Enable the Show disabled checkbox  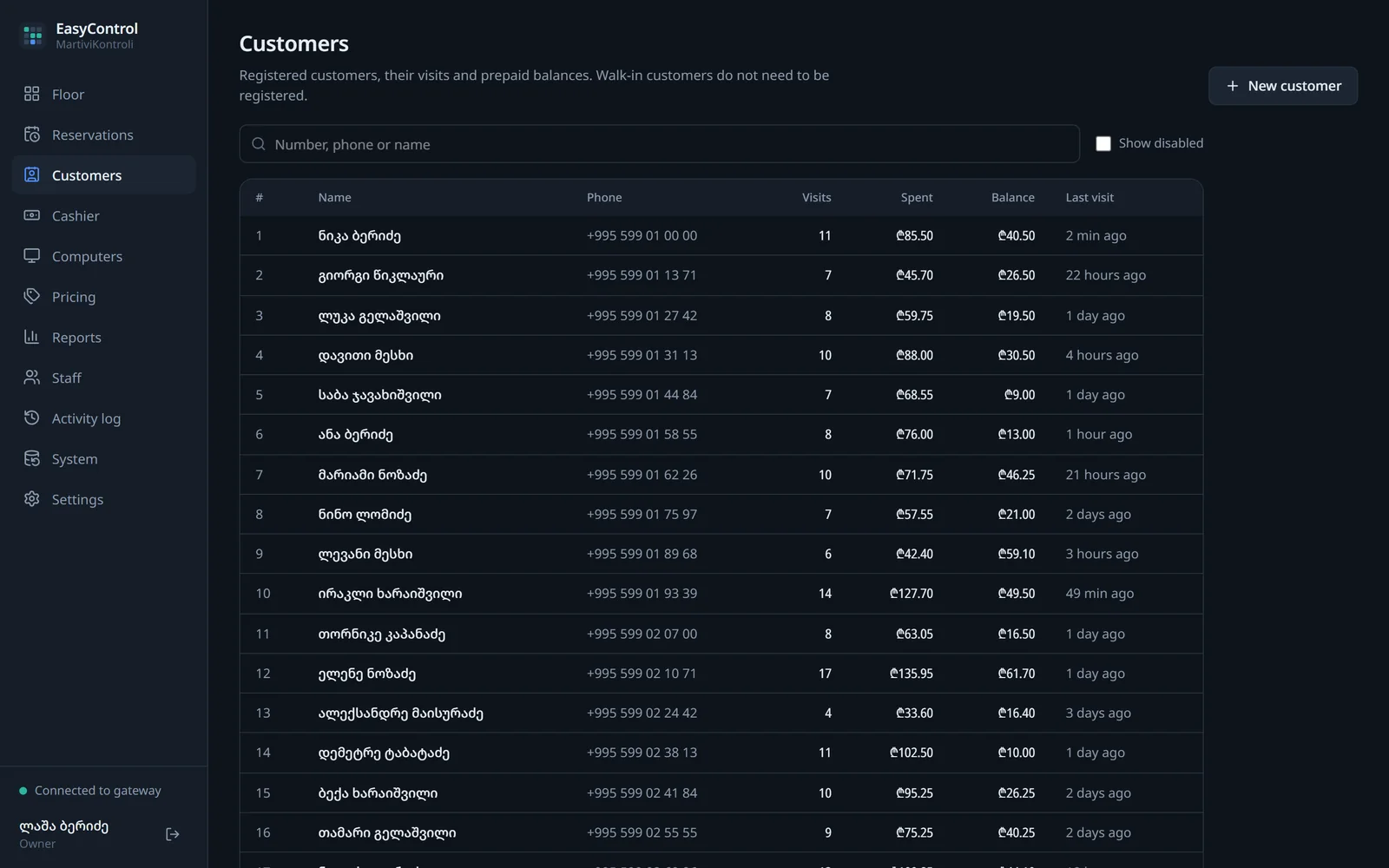pos(1103,143)
